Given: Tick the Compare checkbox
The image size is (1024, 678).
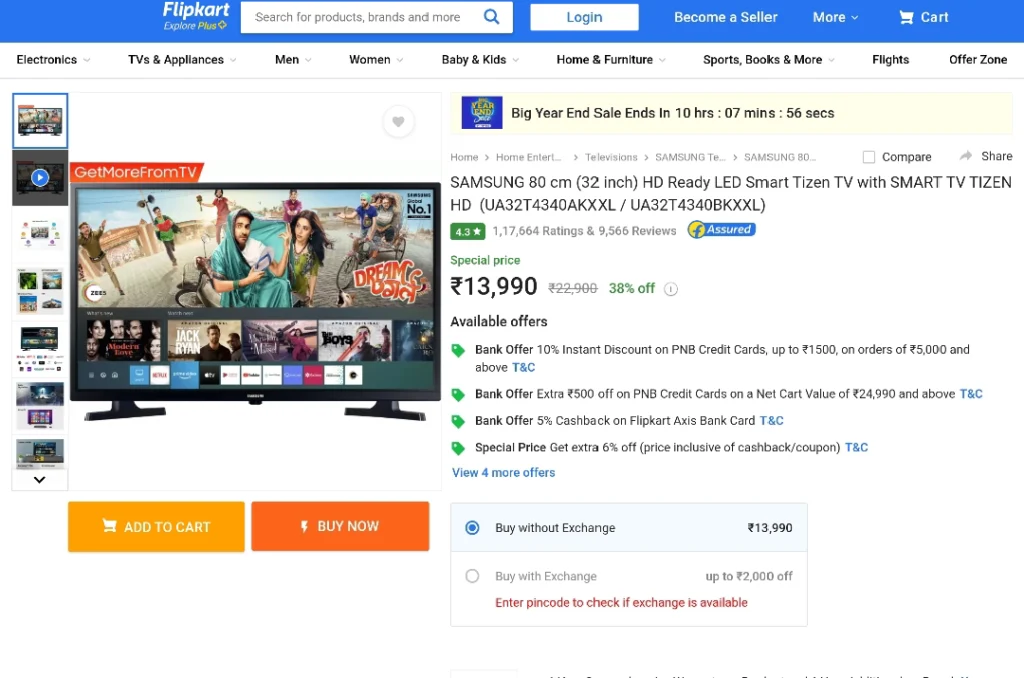Looking at the screenshot, I should (x=869, y=157).
